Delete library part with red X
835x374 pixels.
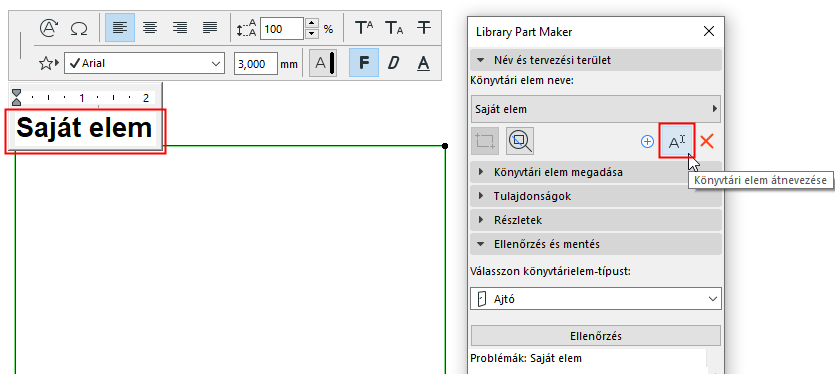click(707, 141)
